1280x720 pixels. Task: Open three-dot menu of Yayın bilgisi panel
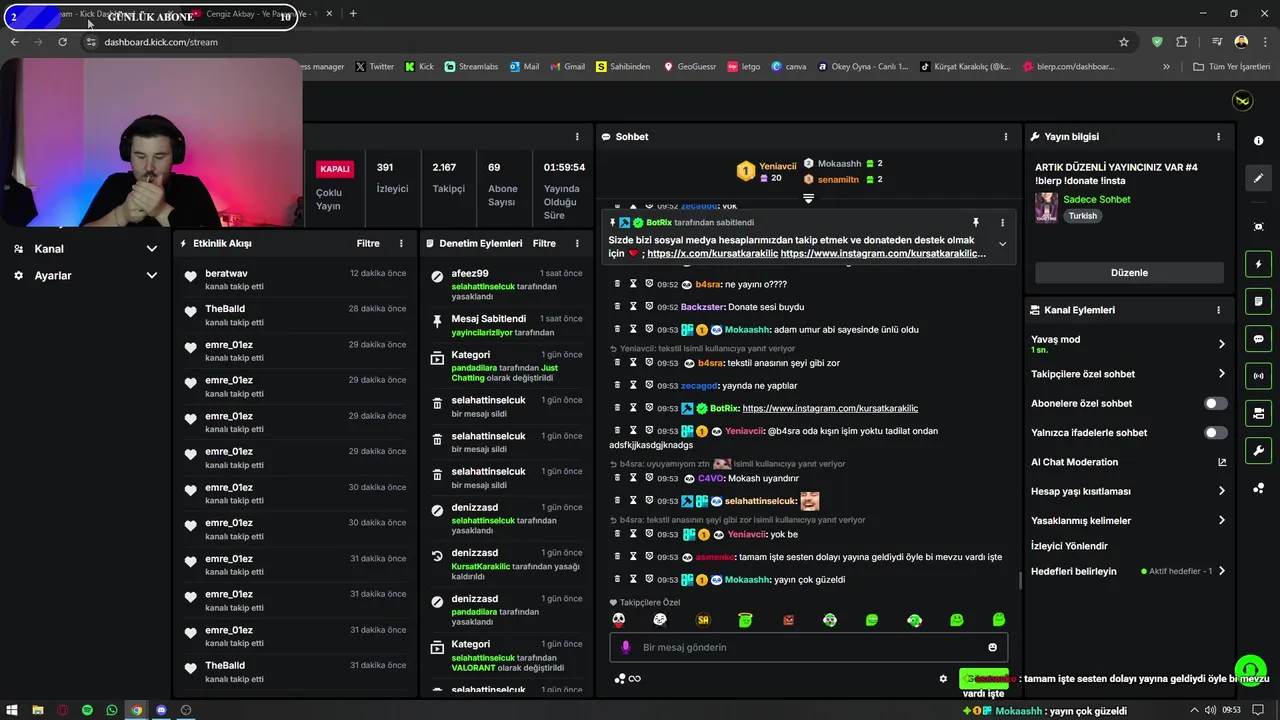click(1218, 136)
